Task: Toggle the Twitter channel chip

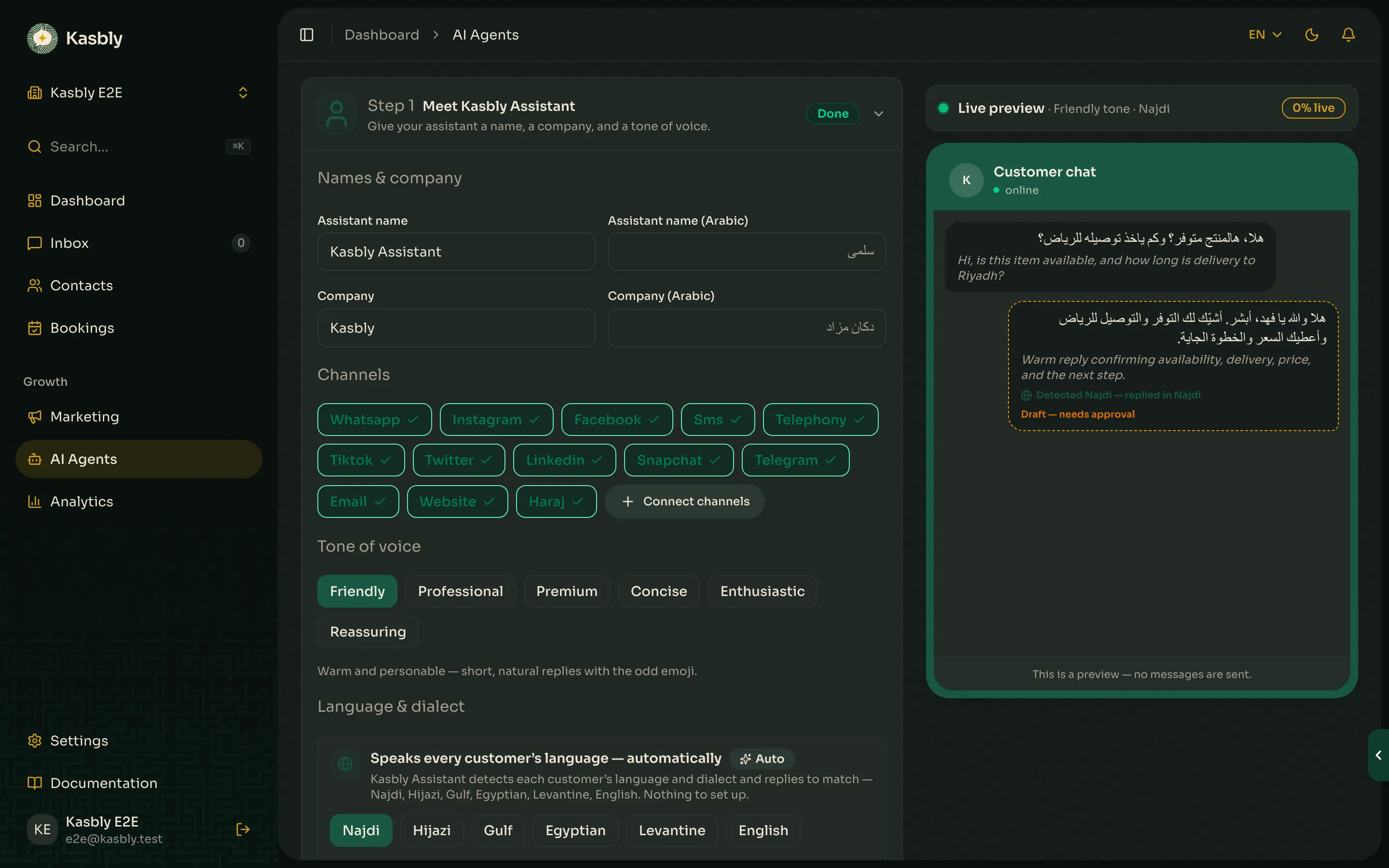Action: (459, 460)
